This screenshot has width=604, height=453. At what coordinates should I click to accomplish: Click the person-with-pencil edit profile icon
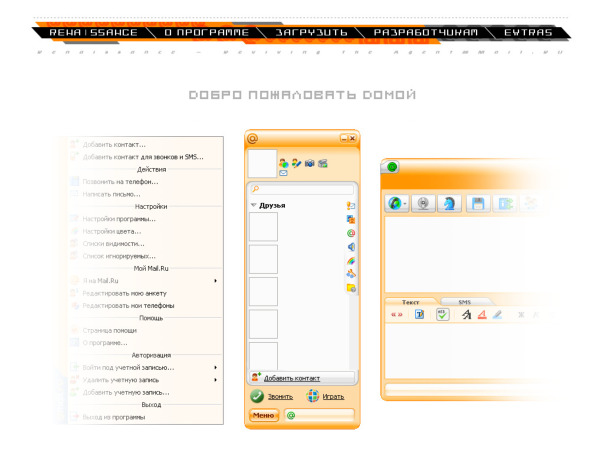pos(296,163)
